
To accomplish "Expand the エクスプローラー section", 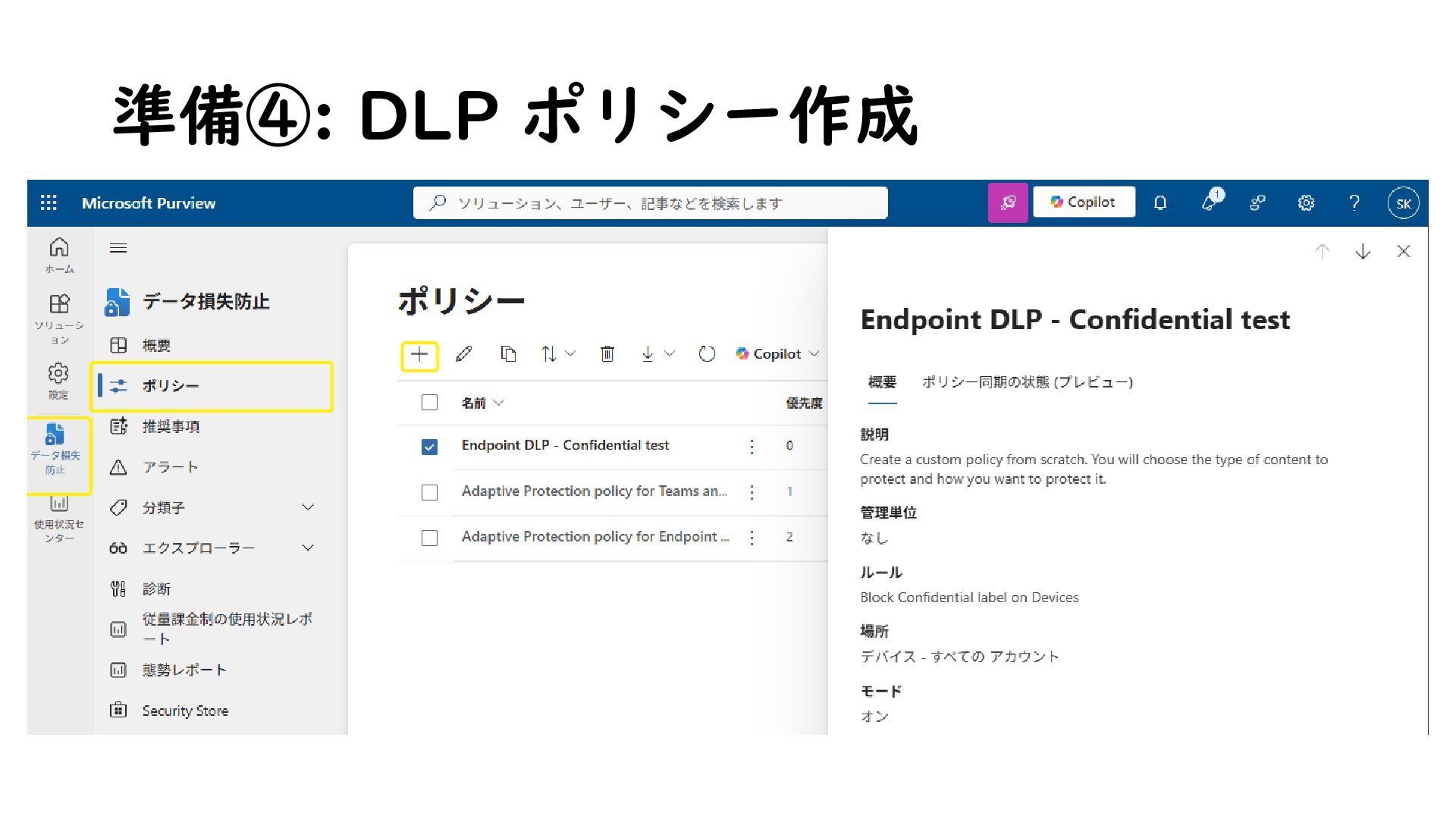I will pyautogui.click(x=308, y=548).
